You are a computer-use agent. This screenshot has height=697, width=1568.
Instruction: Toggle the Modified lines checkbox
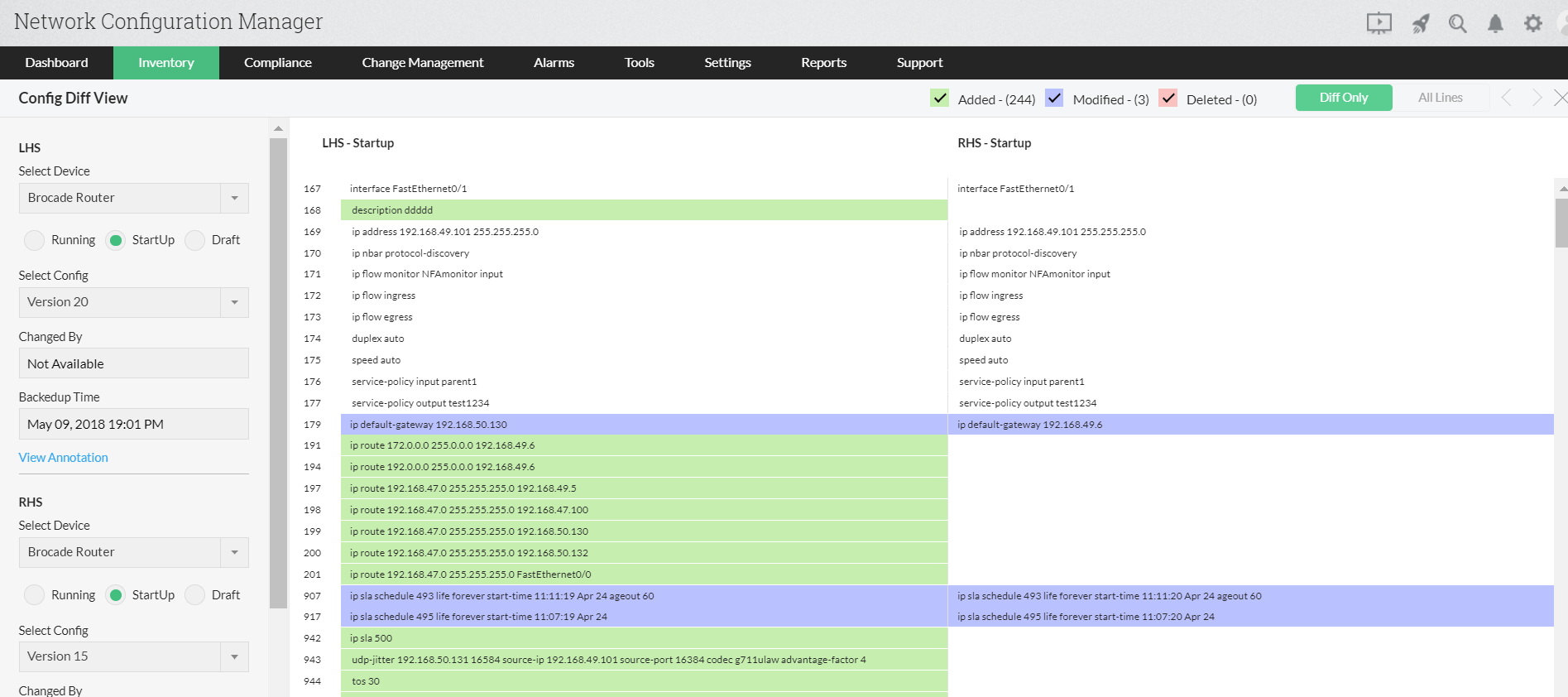[1054, 99]
